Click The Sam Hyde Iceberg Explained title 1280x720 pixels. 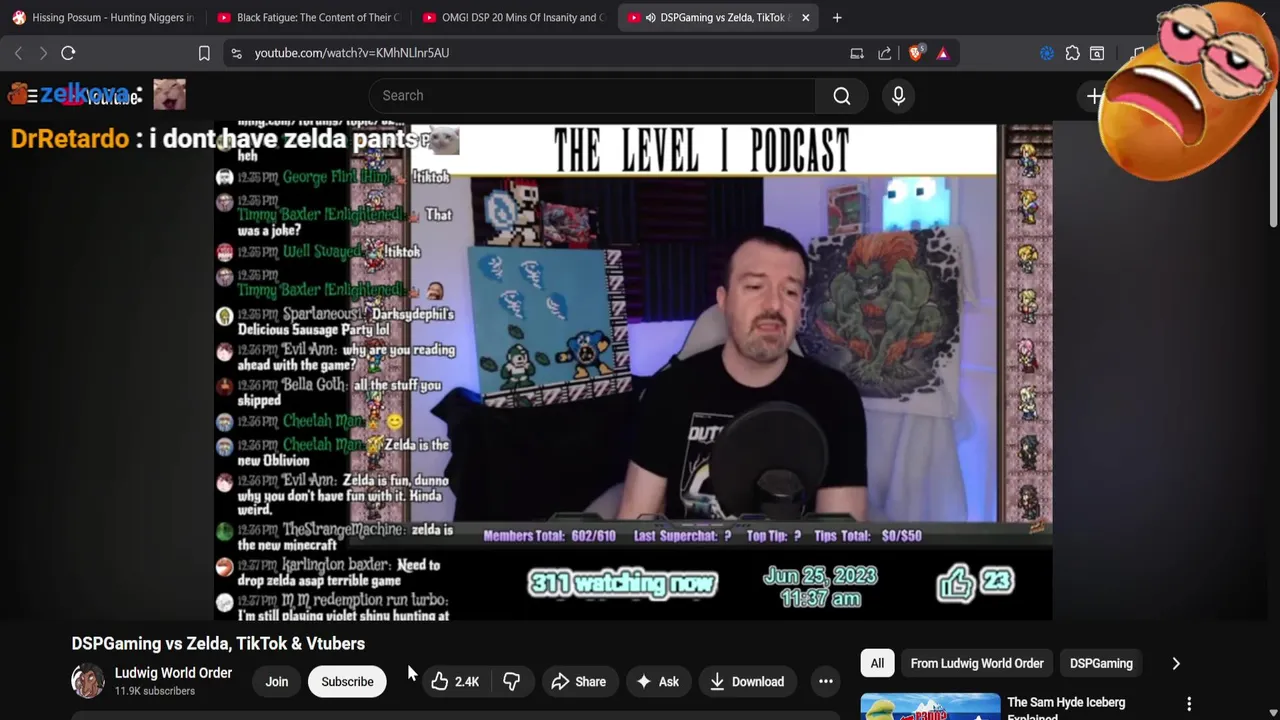(1066, 708)
